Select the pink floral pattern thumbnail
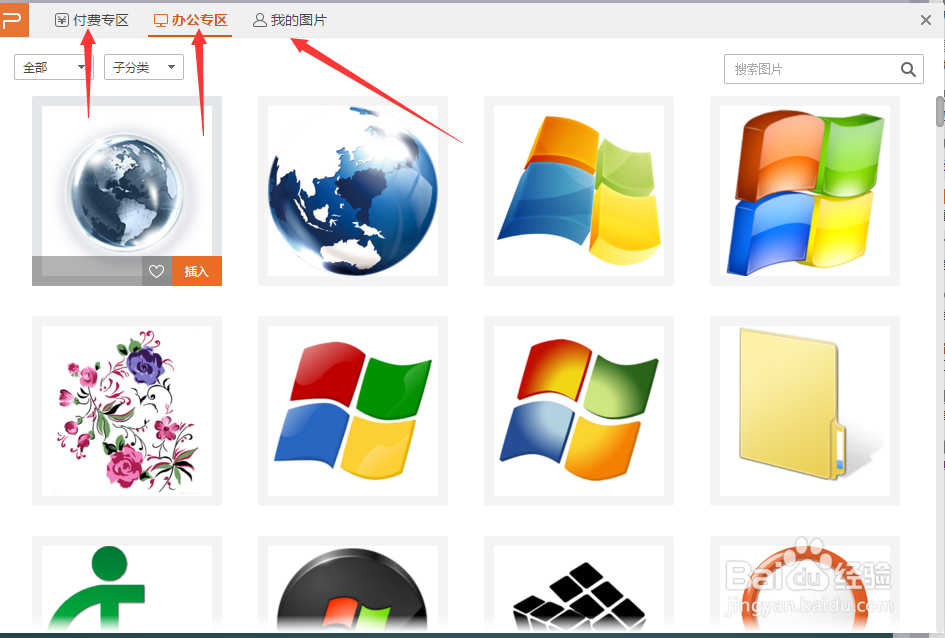945x638 pixels. [127, 411]
